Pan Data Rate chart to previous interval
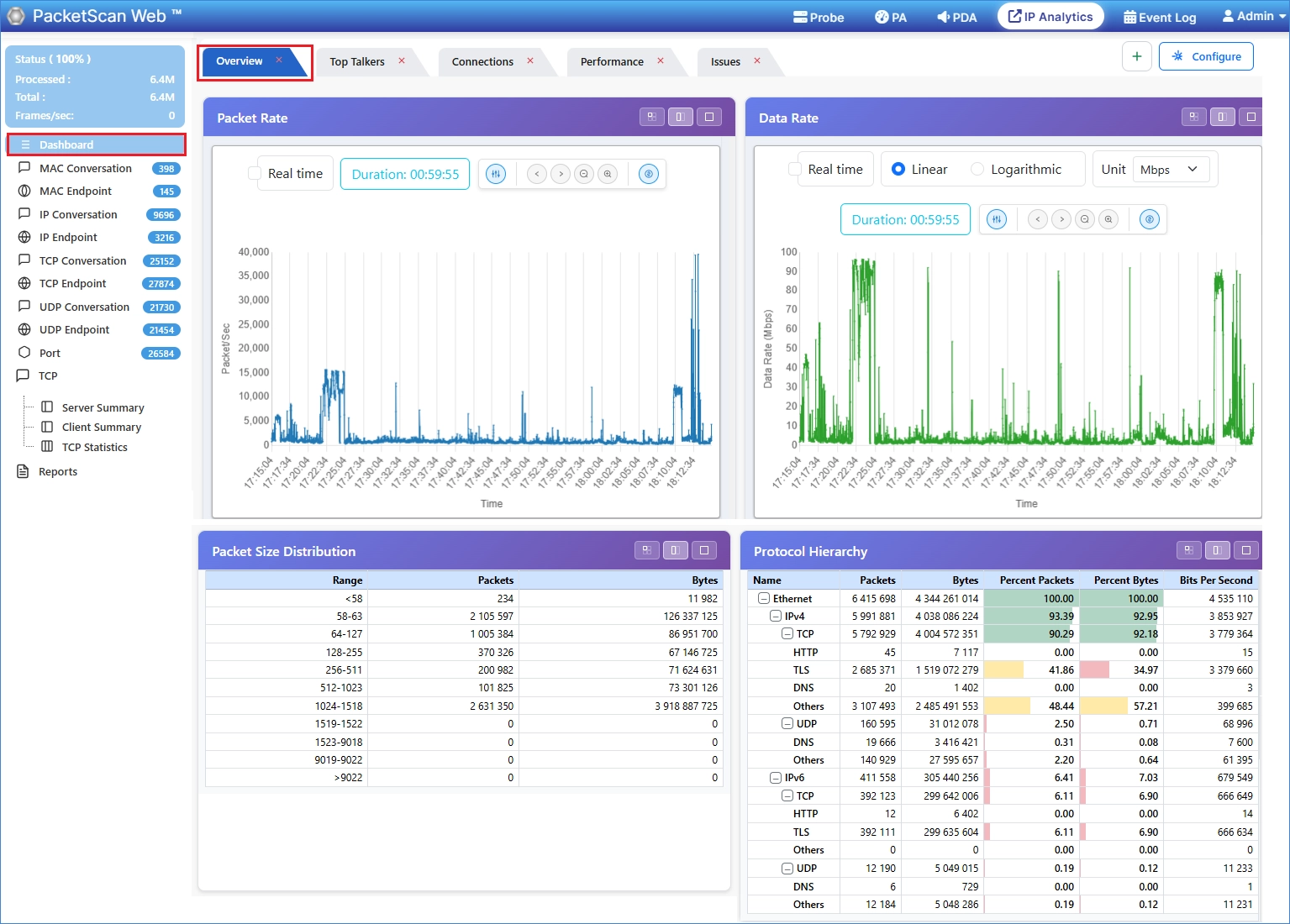Viewport: 1290px width, 924px height. click(1038, 219)
